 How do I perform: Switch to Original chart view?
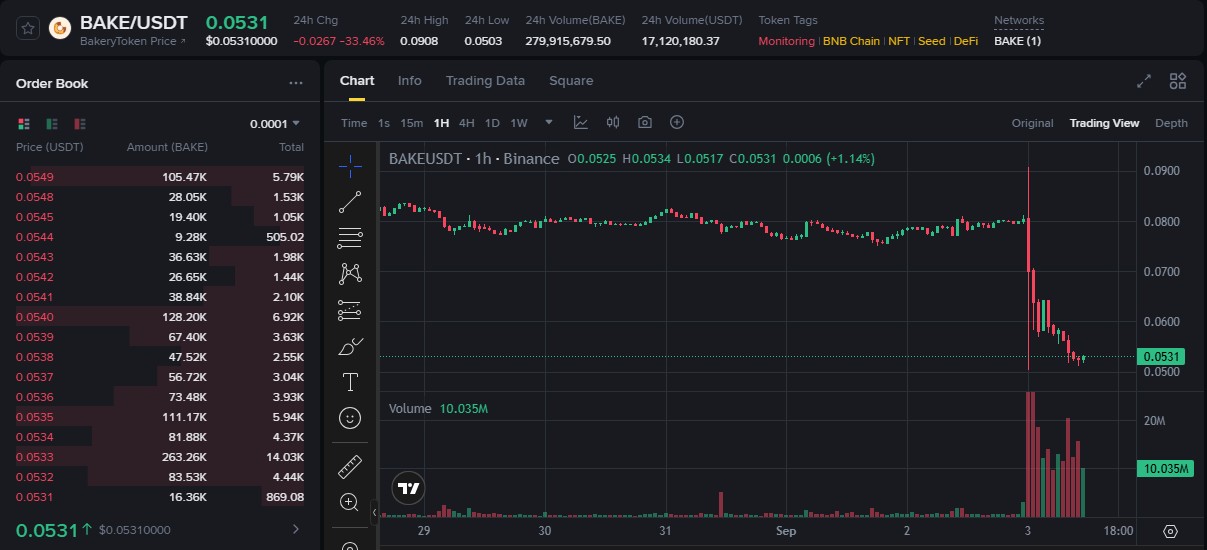[x=1033, y=123]
